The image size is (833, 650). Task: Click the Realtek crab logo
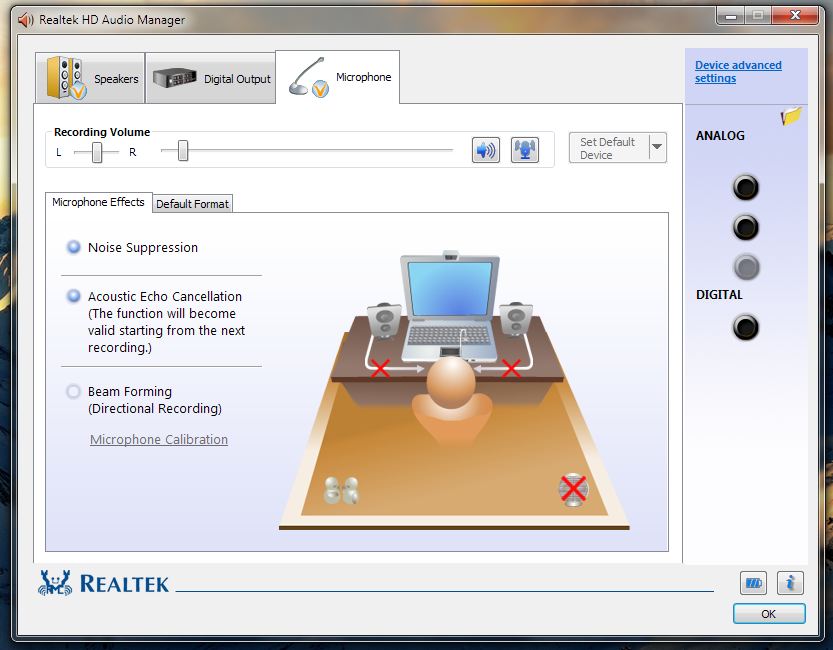coord(55,583)
